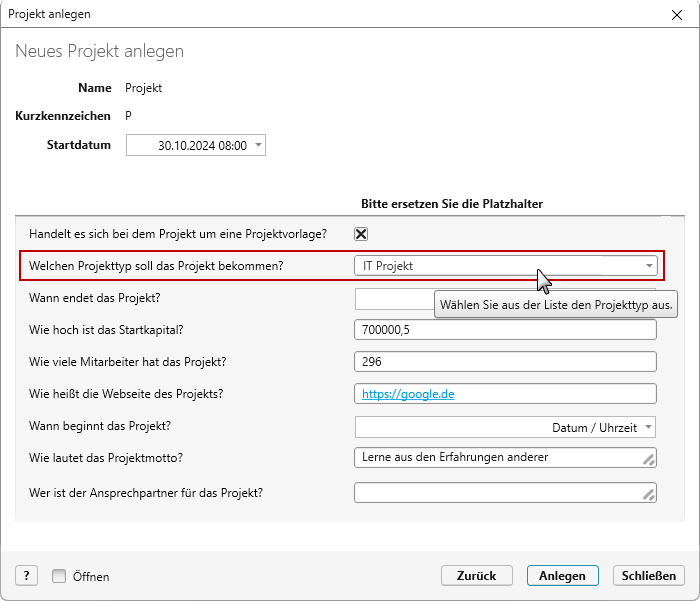Open the Datum / Uhrzeit dropdown
700x601 pixels.
tap(648, 427)
